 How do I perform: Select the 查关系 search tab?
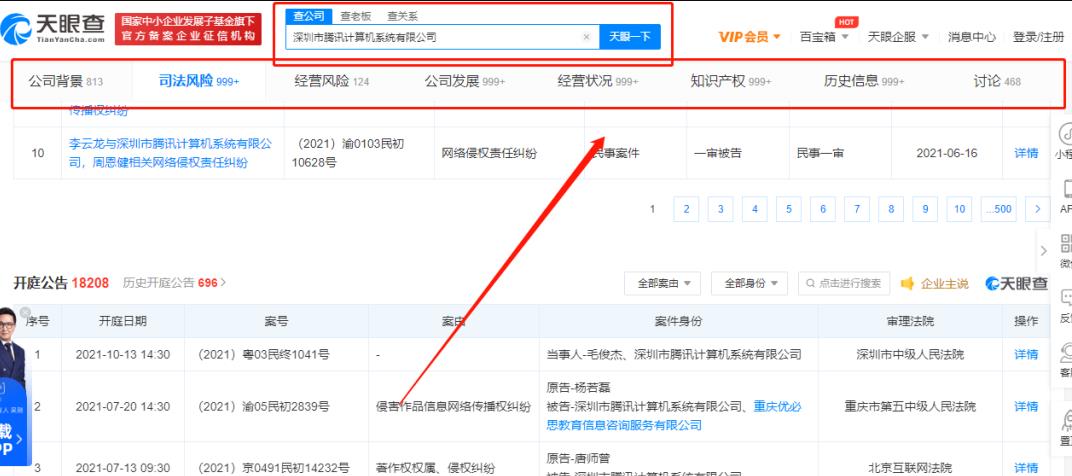402,16
